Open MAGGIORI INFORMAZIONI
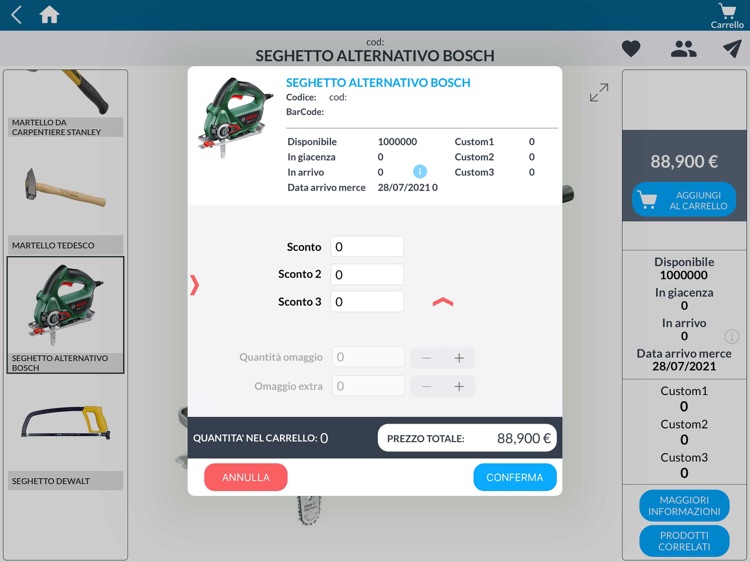The image size is (750, 562). [684, 506]
